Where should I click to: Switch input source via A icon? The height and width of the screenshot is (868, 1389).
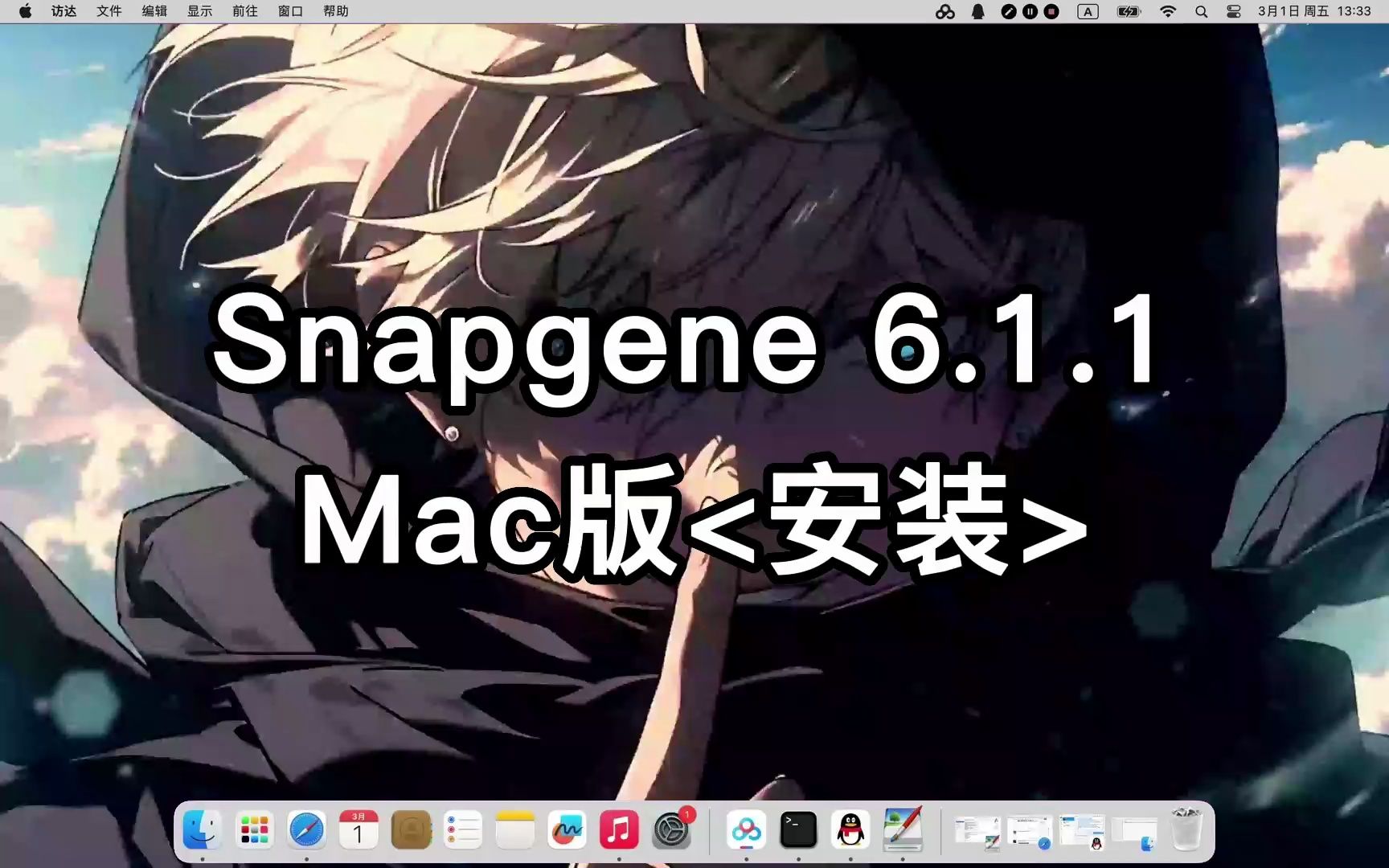pyautogui.click(x=1088, y=11)
